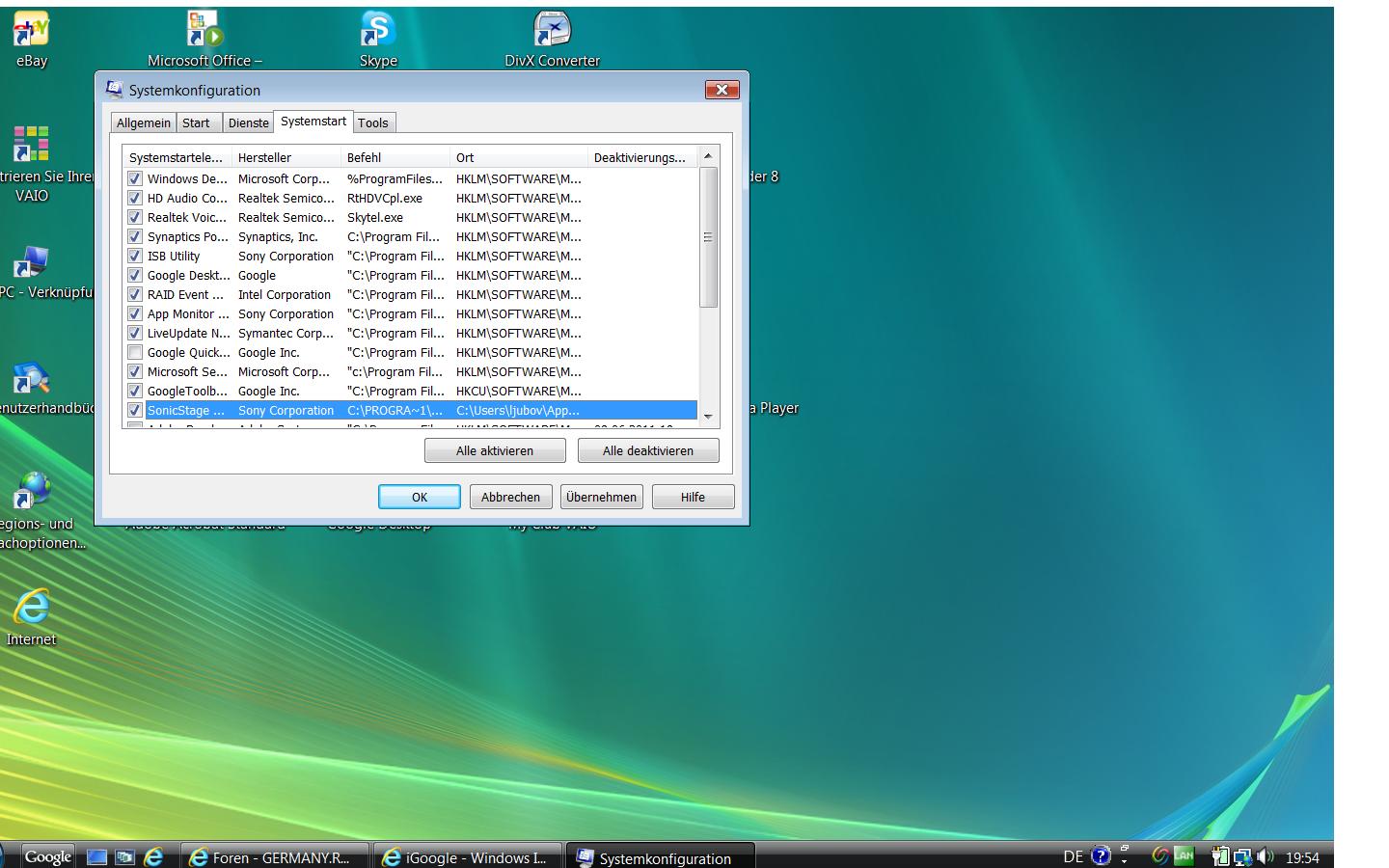Select the RtHDVCpl.exe command cell
The image size is (1389, 868).
click(385, 198)
